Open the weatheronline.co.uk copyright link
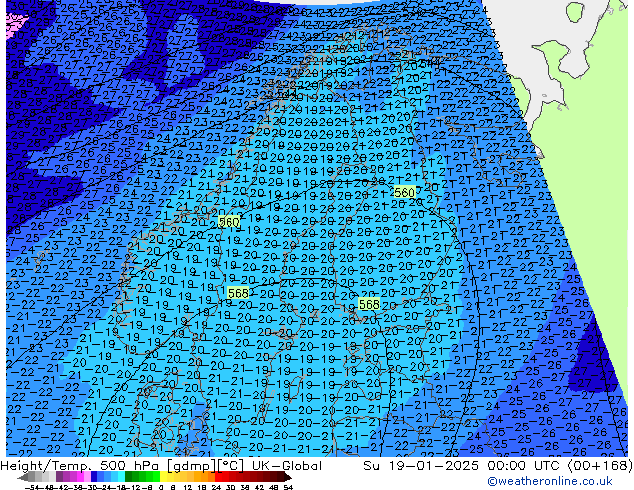 pyautogui.click(x=550, y=481)
